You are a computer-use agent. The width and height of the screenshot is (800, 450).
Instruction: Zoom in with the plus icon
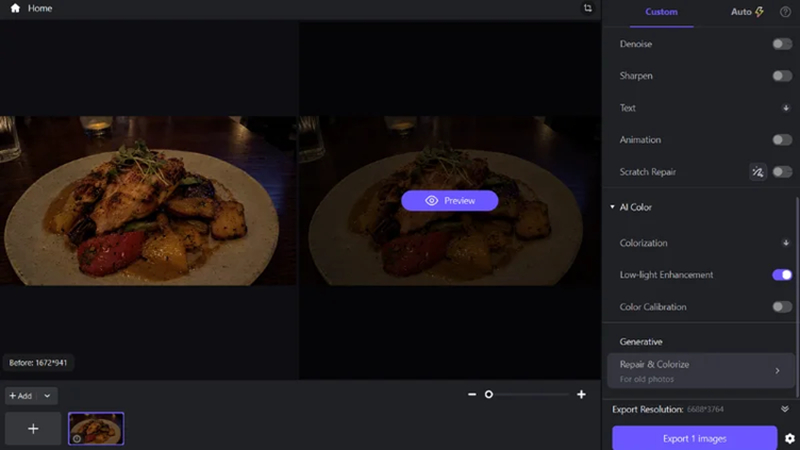[581, 394]
